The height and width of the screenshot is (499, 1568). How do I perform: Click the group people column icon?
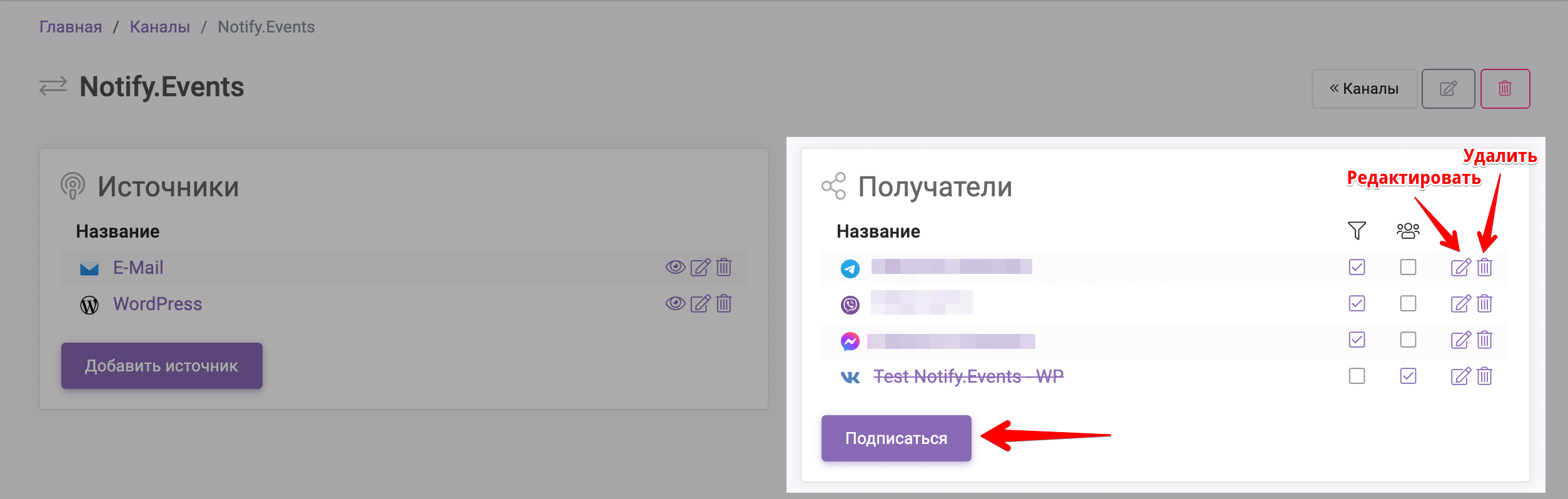pos(1408,231)
